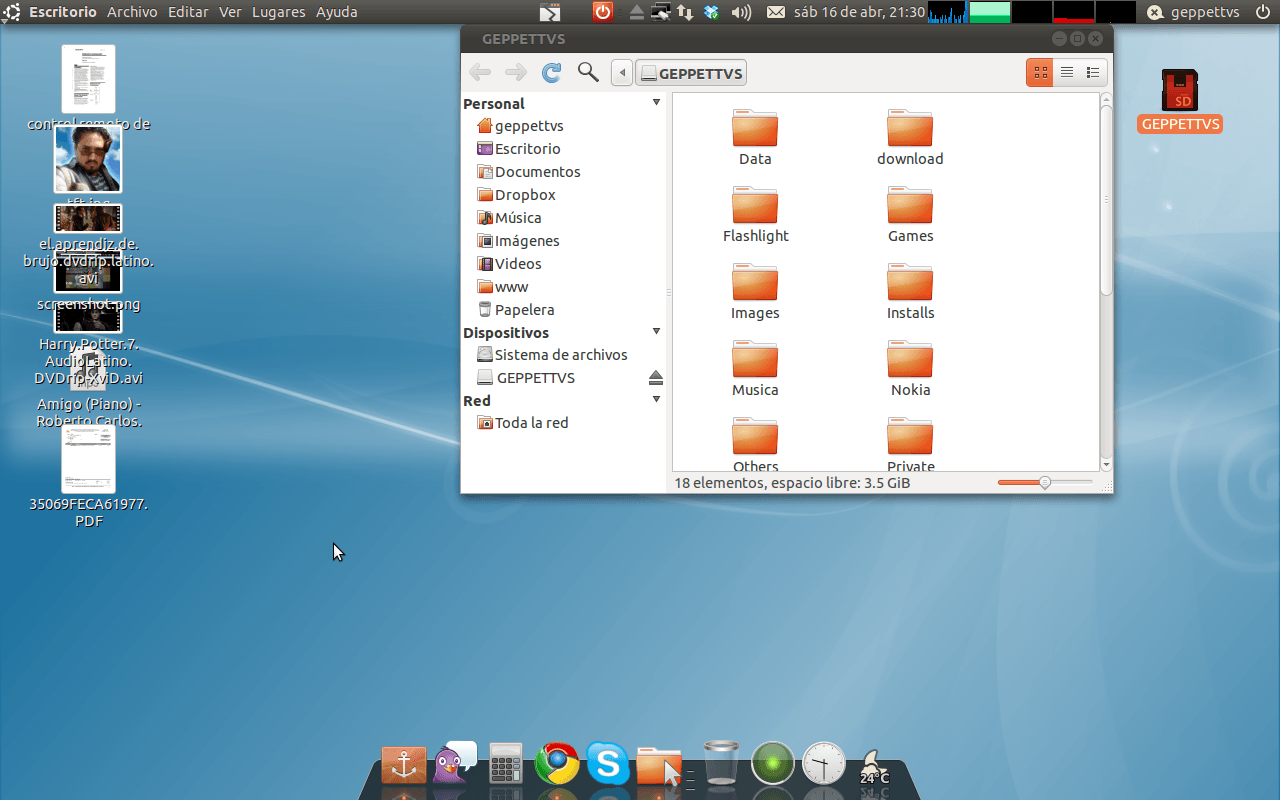The image size is (1280, 800).
Task: Collapse the Personal sidebar section
Action: [656, 103]
